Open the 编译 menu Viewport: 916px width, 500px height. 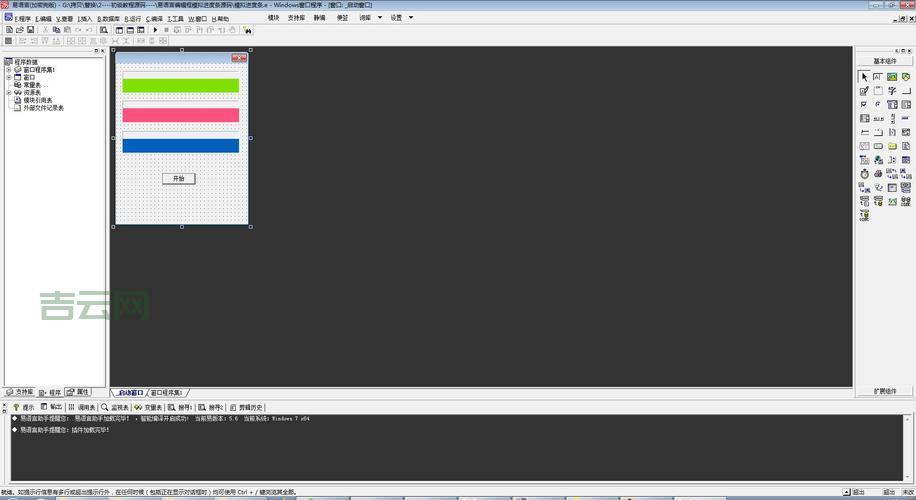[x=155, y=18]
